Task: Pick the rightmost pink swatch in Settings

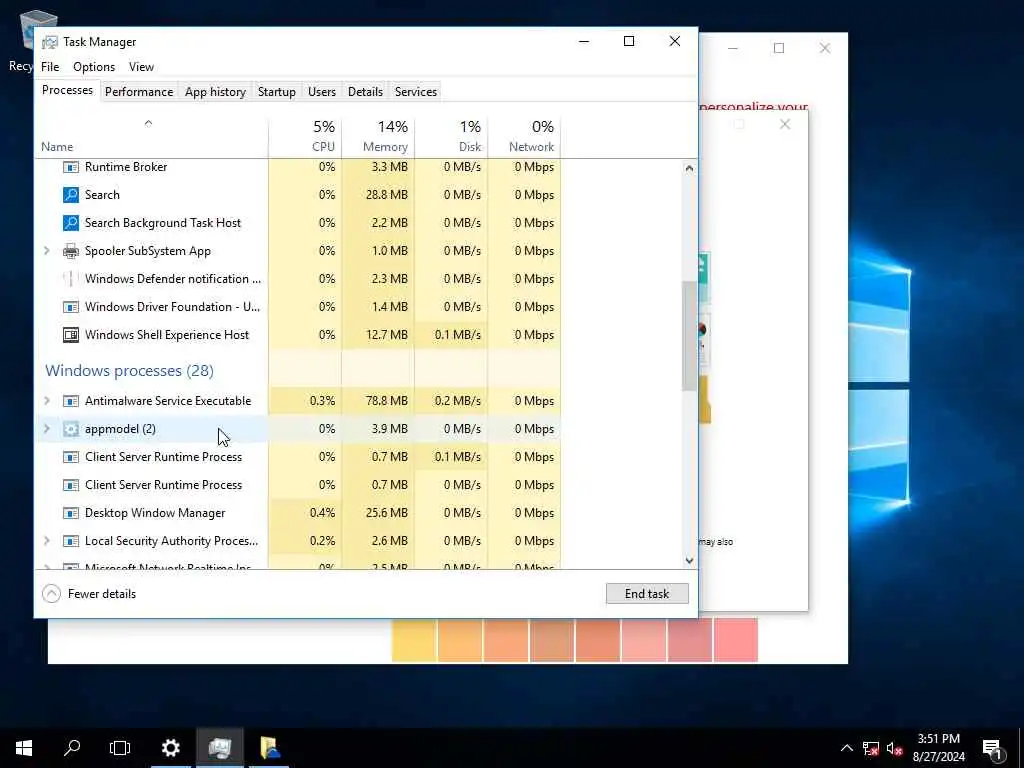Action: pos(735,640)
